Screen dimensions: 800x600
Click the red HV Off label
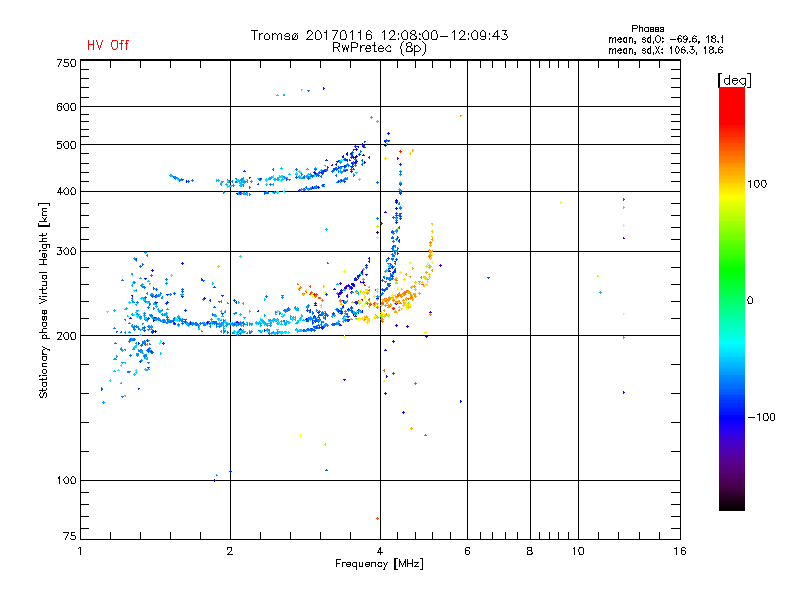pyautogui.click(x=108, y=45)
